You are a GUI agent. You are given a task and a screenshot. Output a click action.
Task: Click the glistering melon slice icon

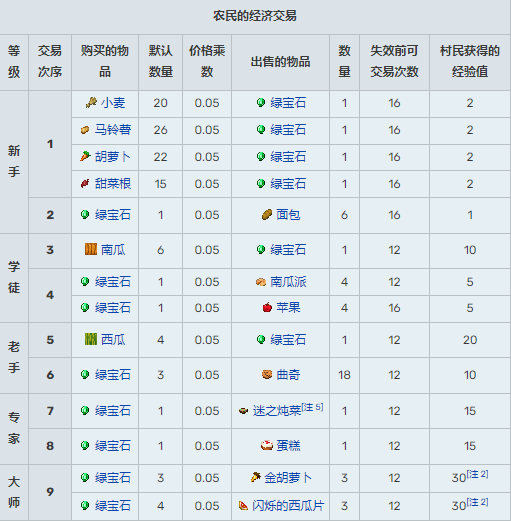point(243,506)
